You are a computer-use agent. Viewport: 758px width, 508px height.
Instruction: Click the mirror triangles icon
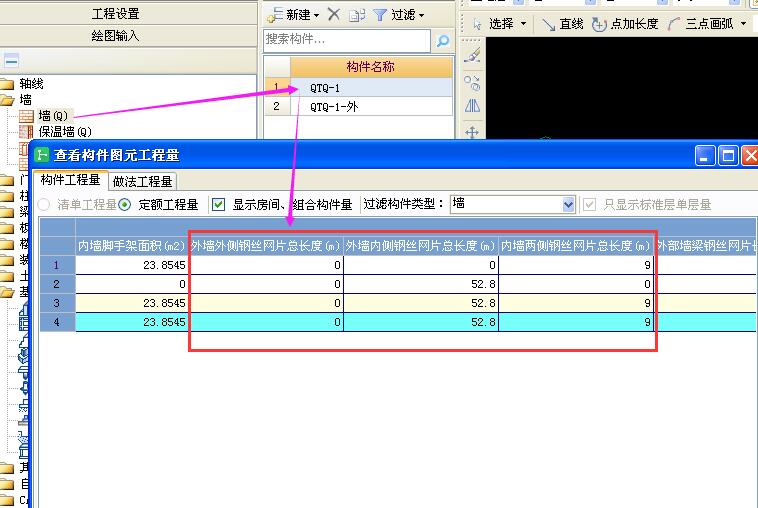pyautogui.click(x=472, y=106)
